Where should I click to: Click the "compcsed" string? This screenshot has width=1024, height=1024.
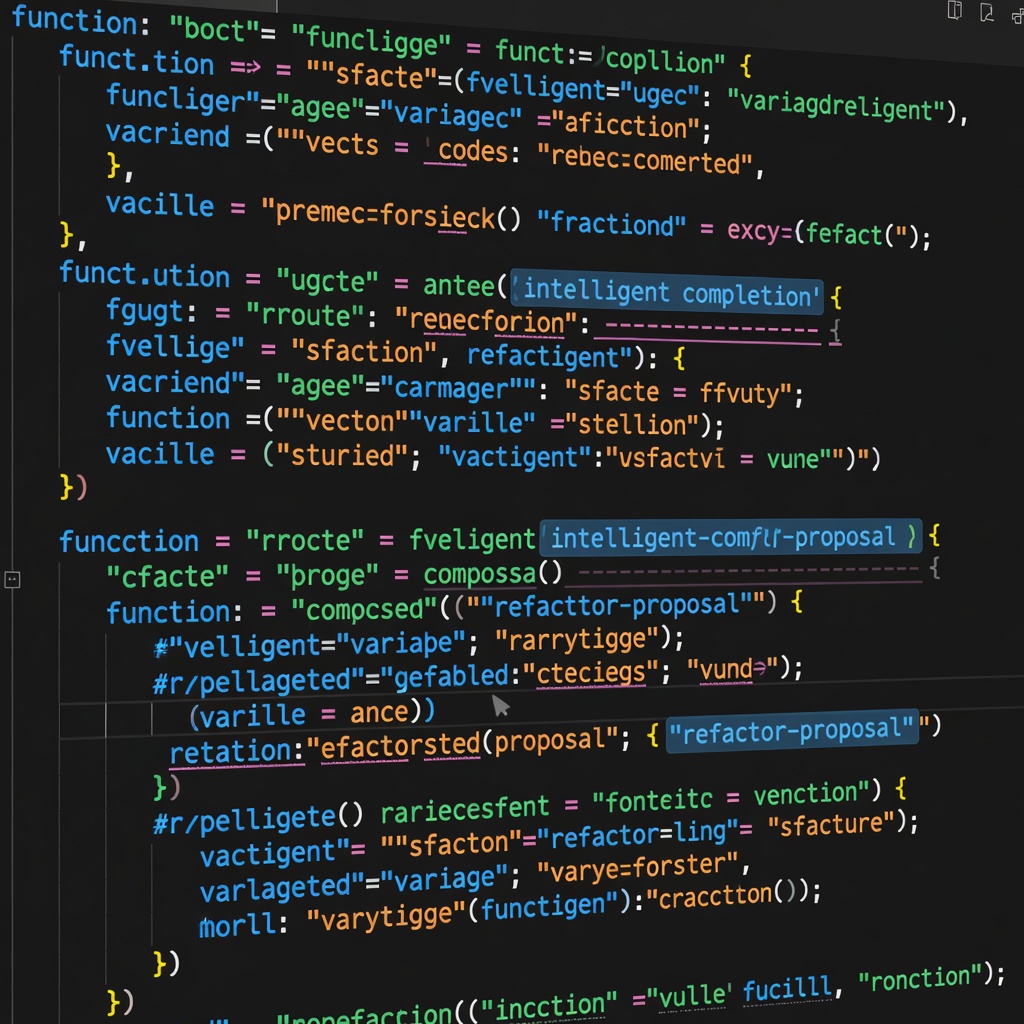click(x=364, y=609)
